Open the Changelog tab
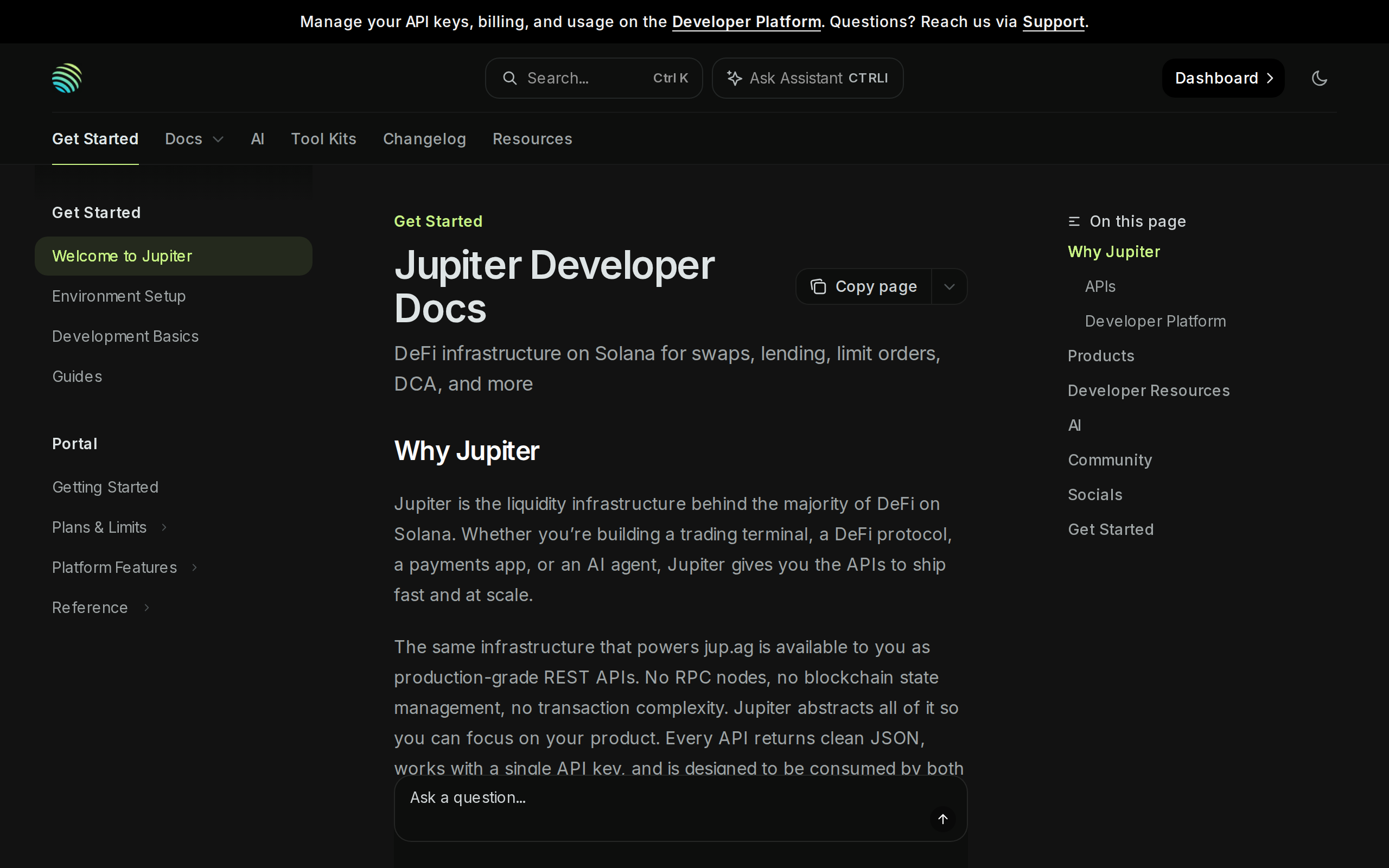1389x868 pixels. coord(425,139)
